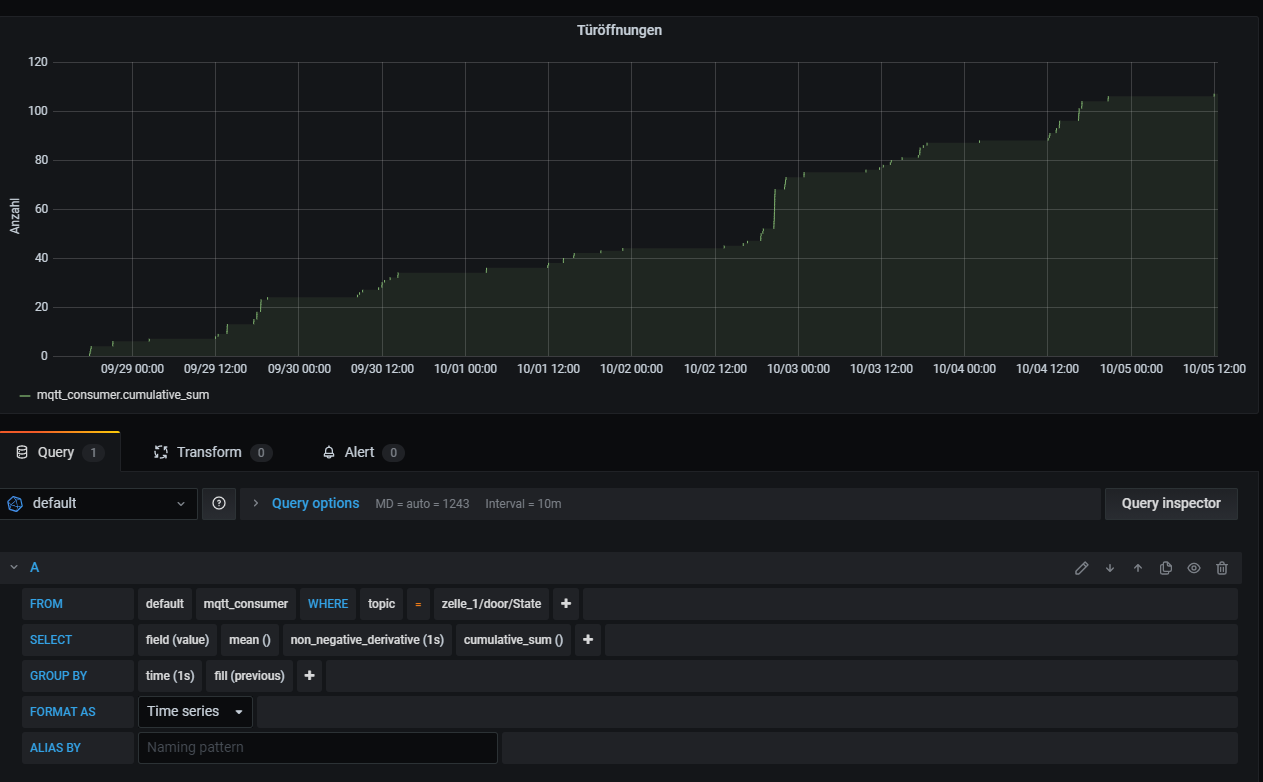
Task: Switch to Query tab
Action: click(x=60, y=452)
